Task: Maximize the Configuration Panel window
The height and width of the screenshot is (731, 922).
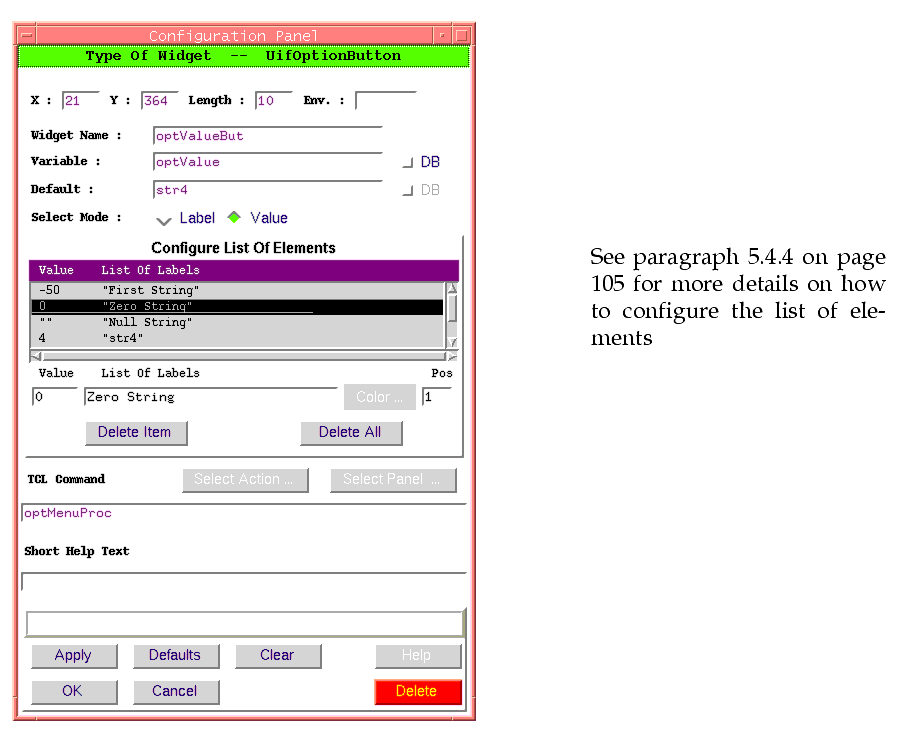Action: point(460,36)
